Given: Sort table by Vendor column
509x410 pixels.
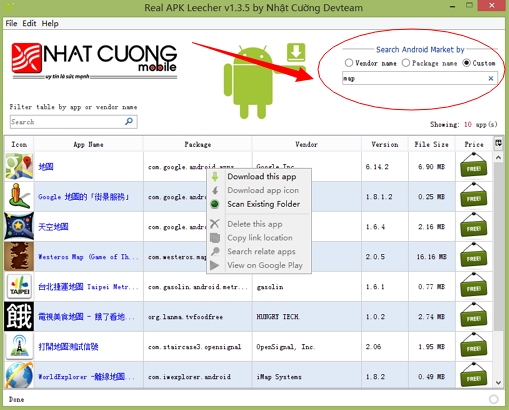Looking at the screenshot, I should click(x=306, y=144).
